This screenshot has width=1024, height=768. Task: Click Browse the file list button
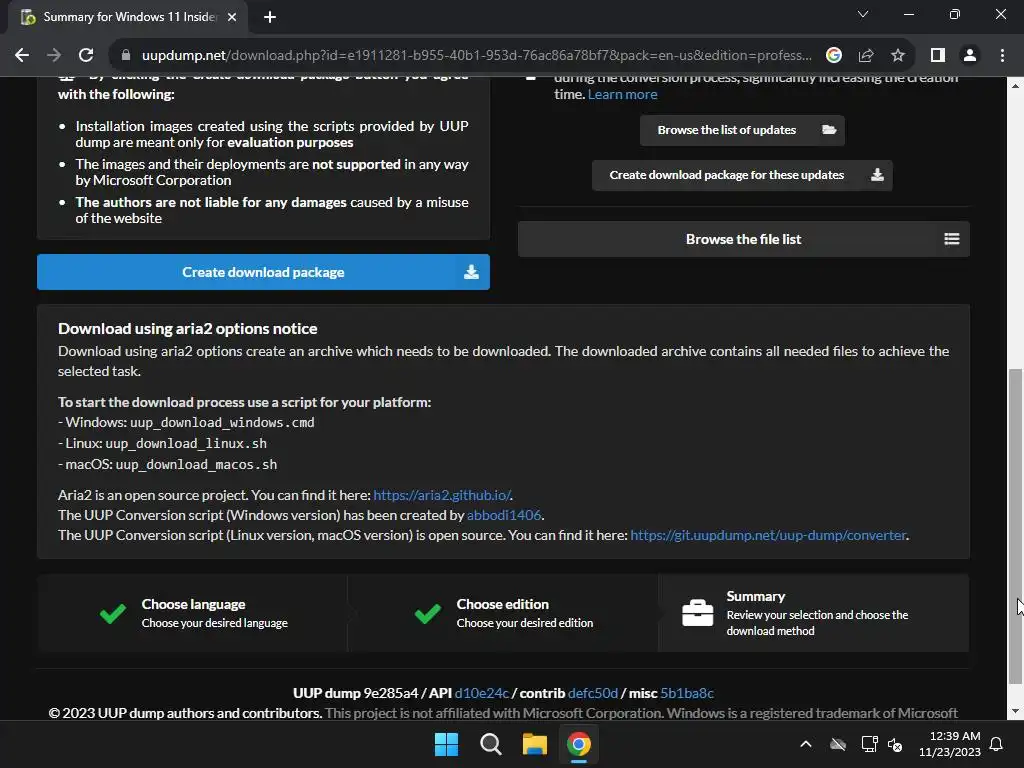pos(743,239)
